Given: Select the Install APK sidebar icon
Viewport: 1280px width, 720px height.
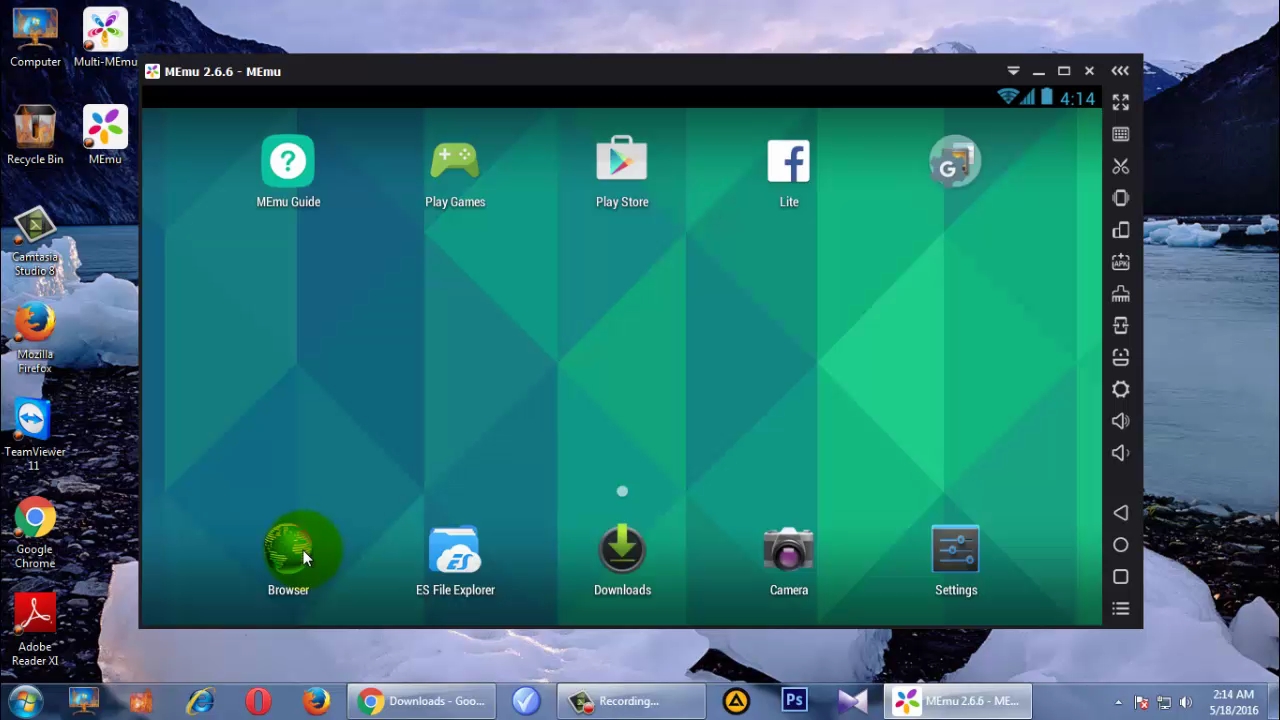Looking at the screenshot, I should [x=1120, y=262].
